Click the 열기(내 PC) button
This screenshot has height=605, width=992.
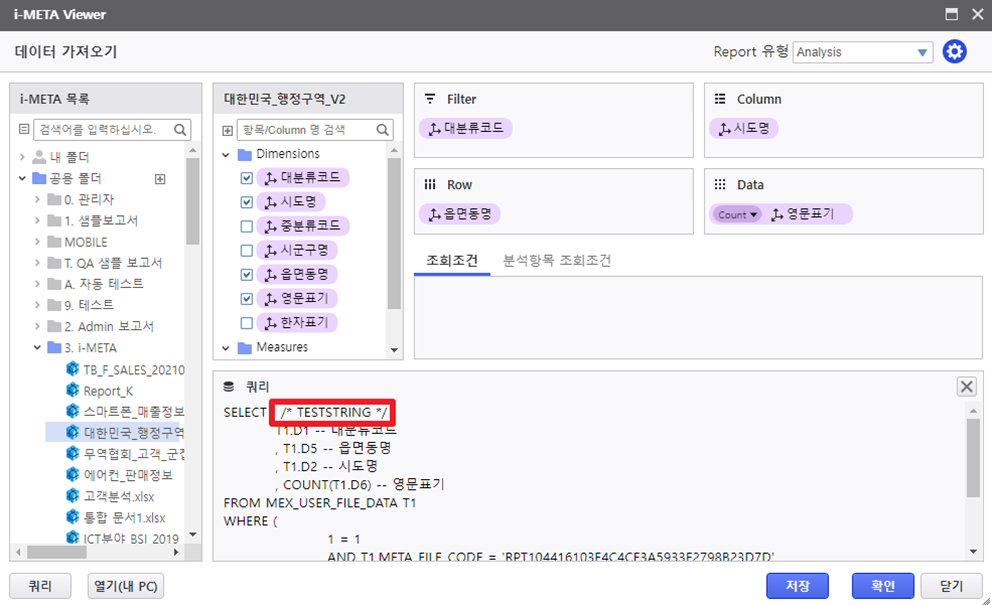pyautogui.click(x=126, y=586)
